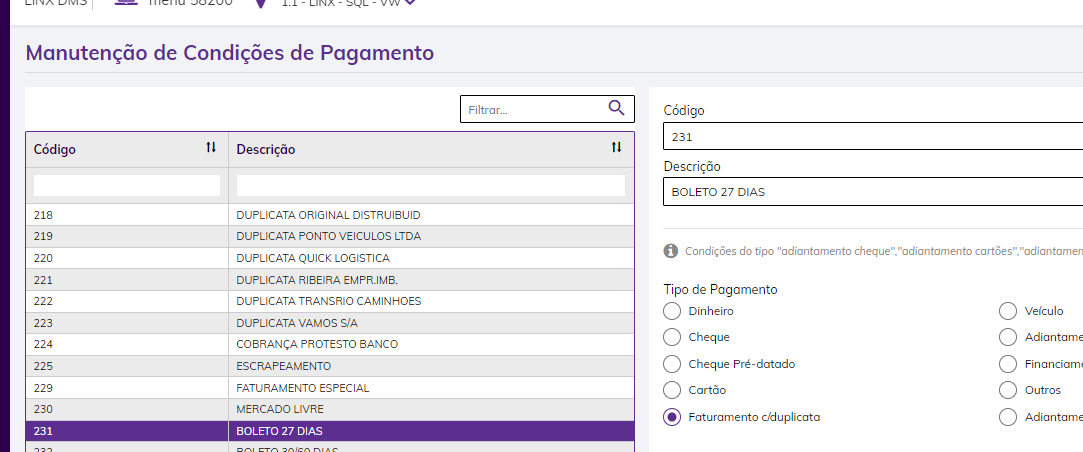The image size is (1083, 452).
Task: Click the info icon beside Condições note
Action: coord(671,251)
